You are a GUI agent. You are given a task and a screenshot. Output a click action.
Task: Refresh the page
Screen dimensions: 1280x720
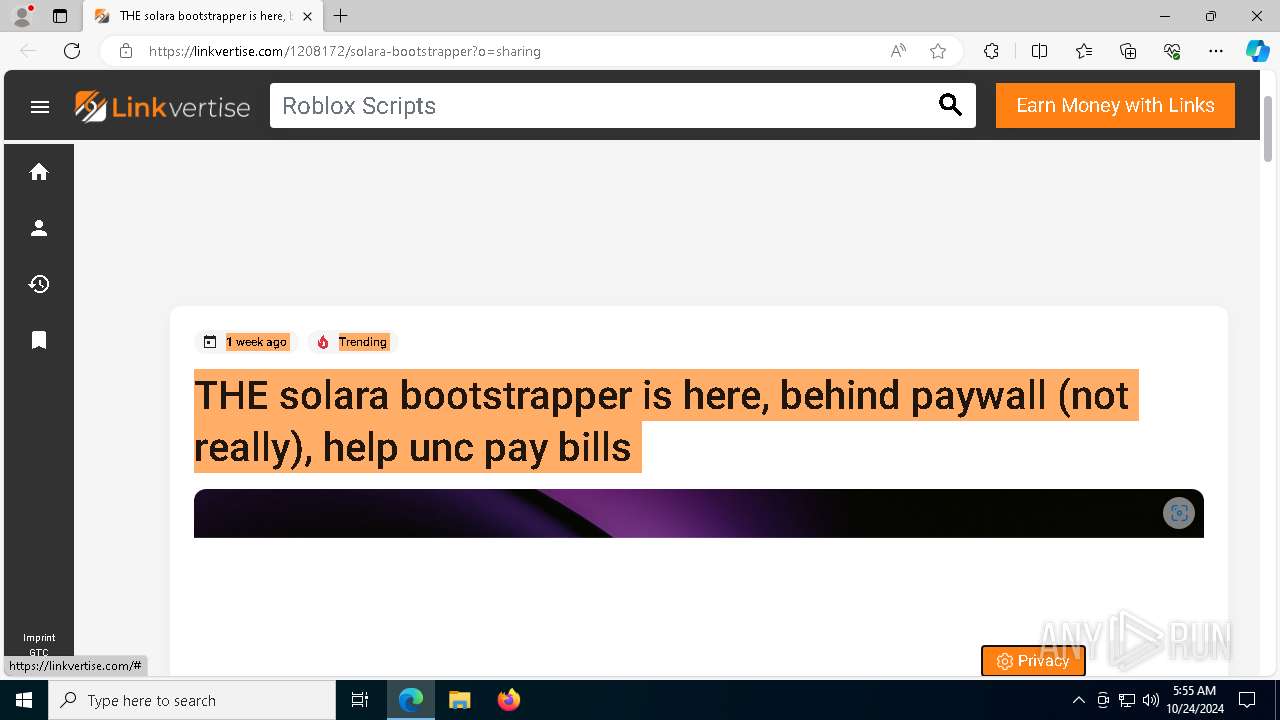tap(72, 51)
